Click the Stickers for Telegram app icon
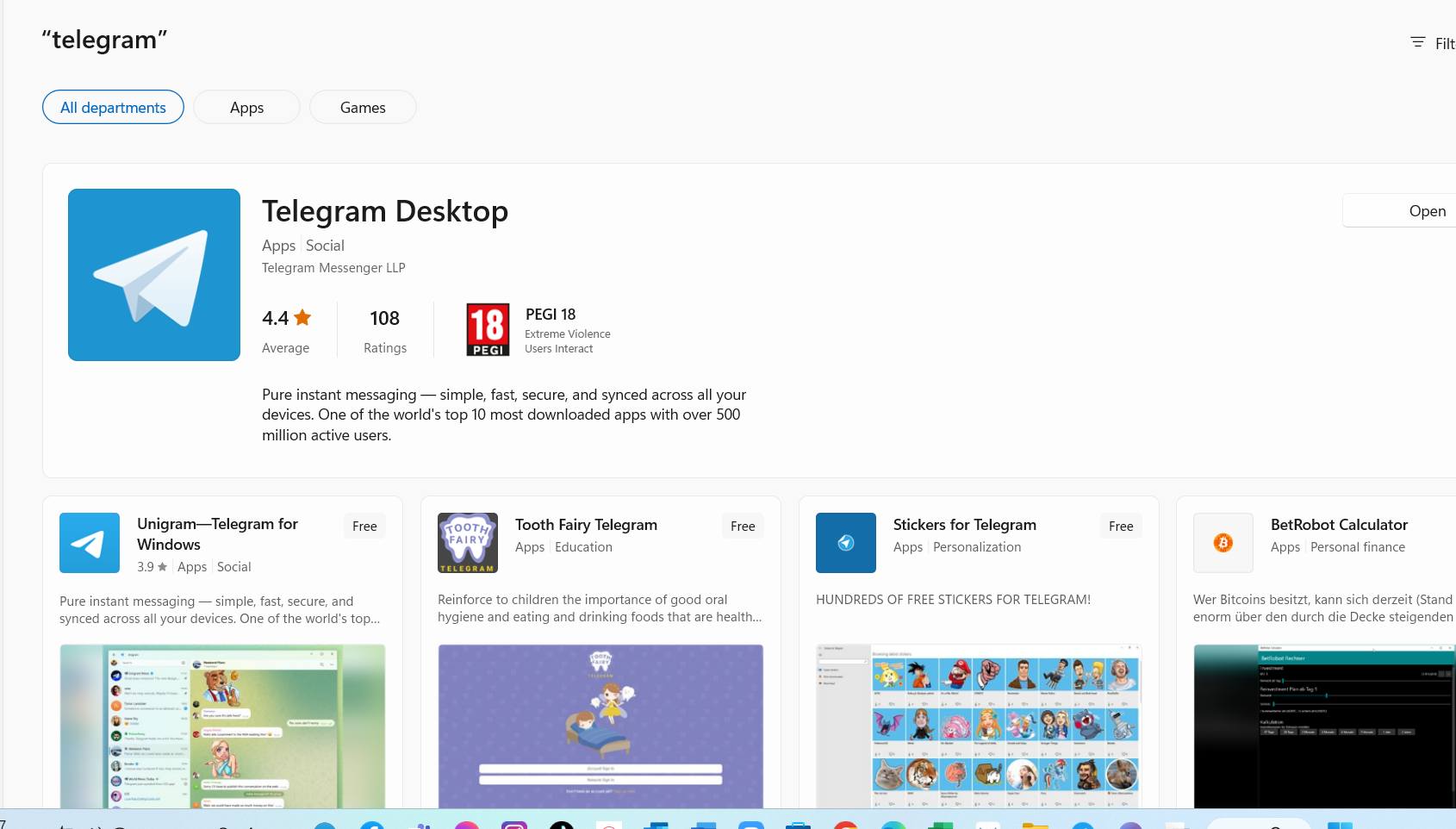1456x829 pixels. click(x=846, y=543)
